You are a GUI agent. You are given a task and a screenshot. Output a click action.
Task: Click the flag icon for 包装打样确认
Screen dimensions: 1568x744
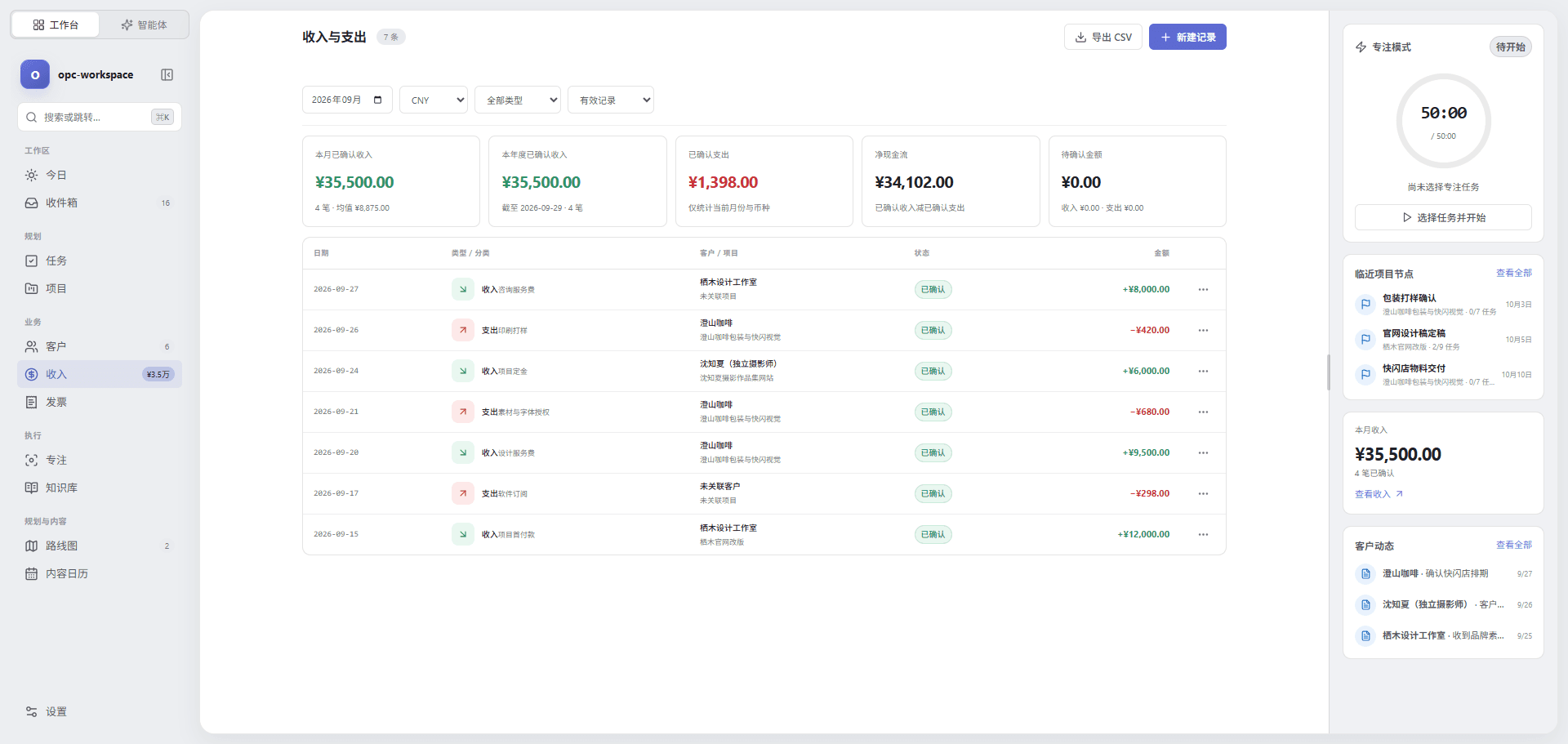tap(1365, 305)
